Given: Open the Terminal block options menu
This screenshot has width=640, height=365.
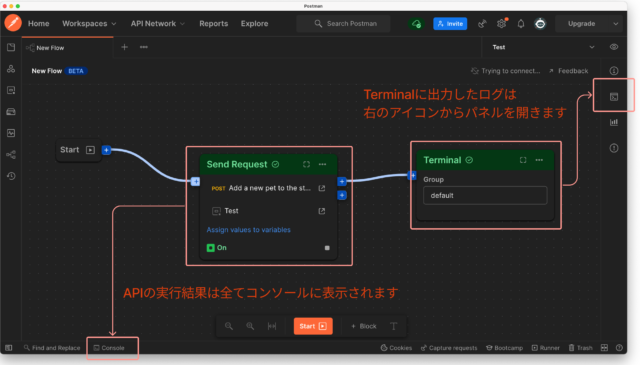Looking at the screenshot, I should tap(539, 160).
